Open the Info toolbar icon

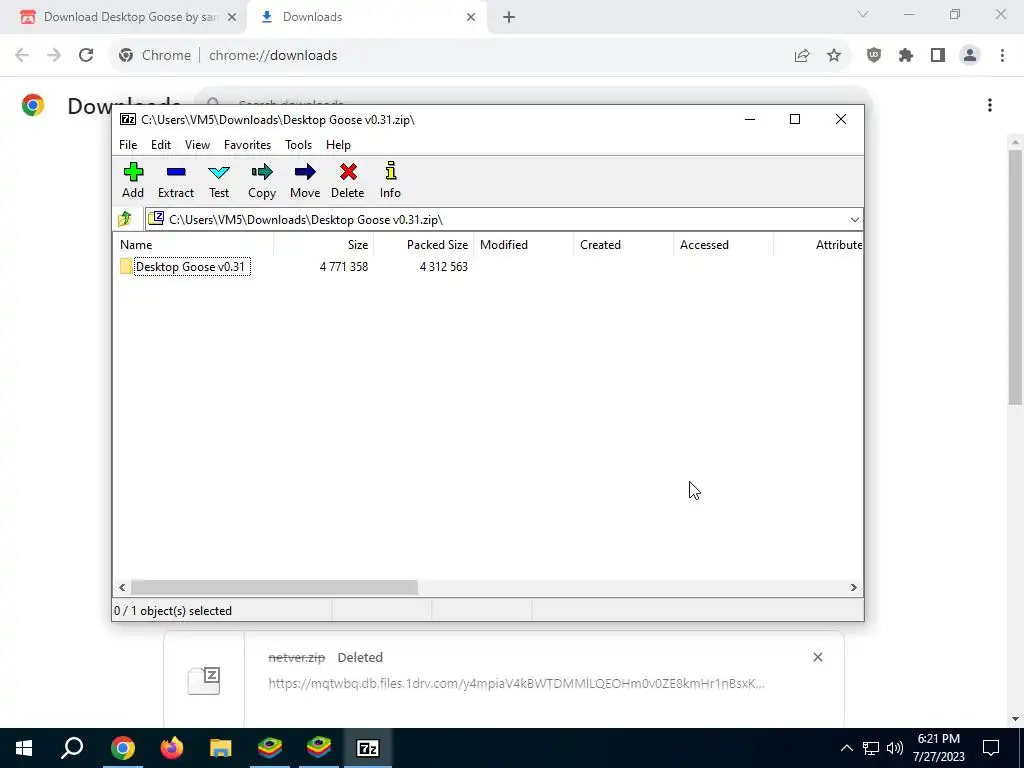pos(391,180)
